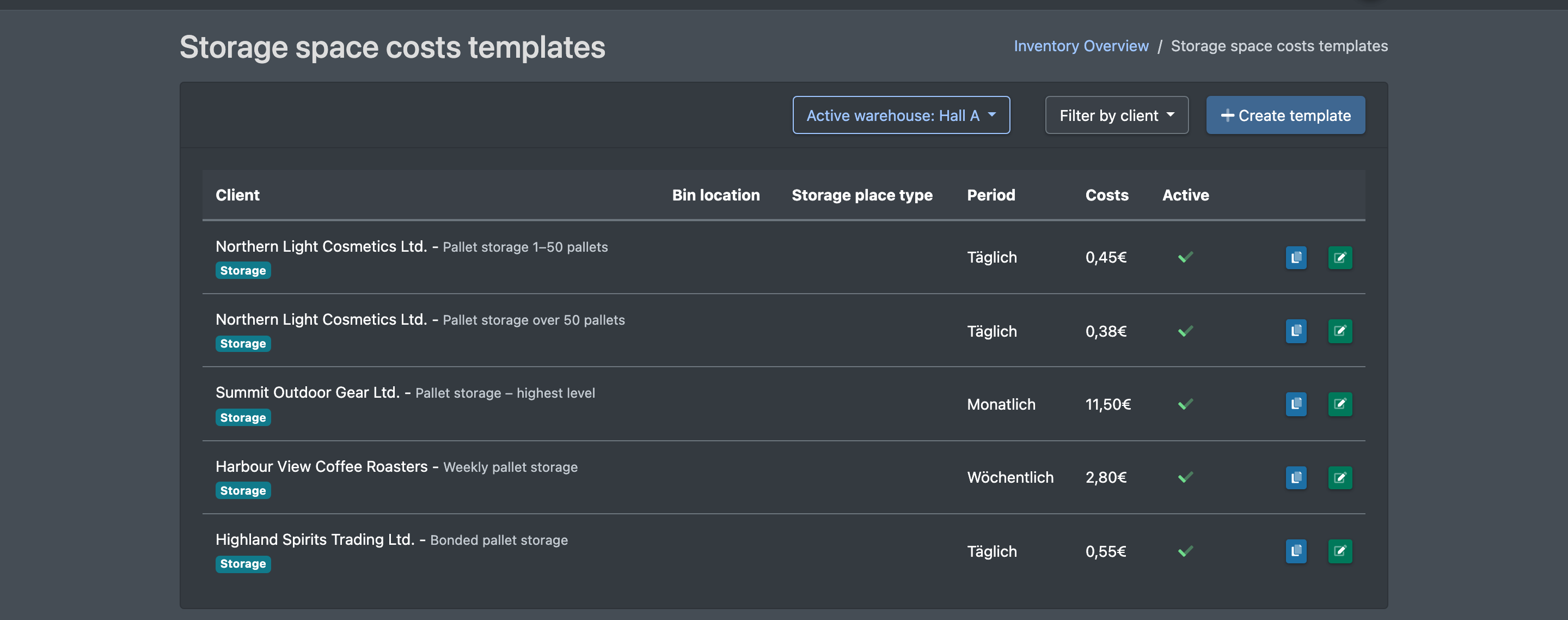Edit the Pallet storage over 50 pallets template
This screenshot has width=1568, height=620.
[1339, 331]
